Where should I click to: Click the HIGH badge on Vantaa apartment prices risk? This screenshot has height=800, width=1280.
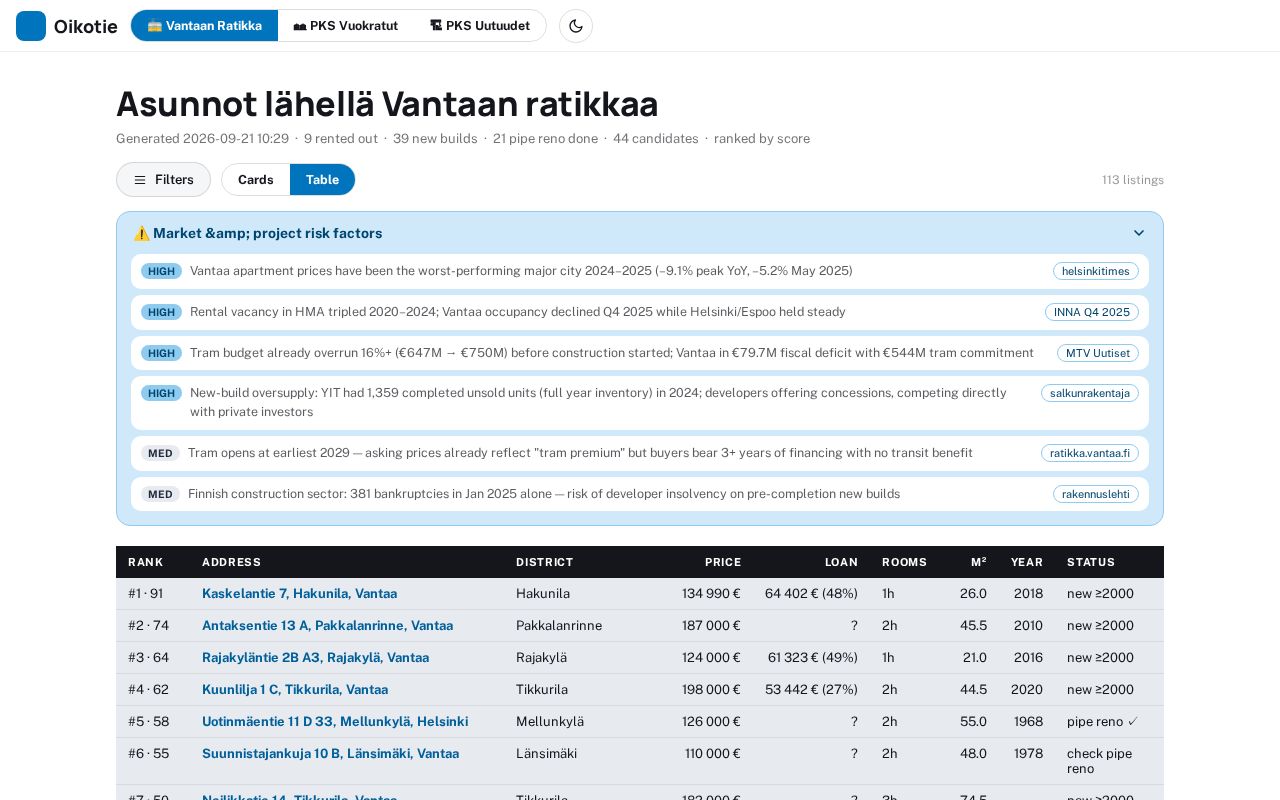(x=161, y=271)
